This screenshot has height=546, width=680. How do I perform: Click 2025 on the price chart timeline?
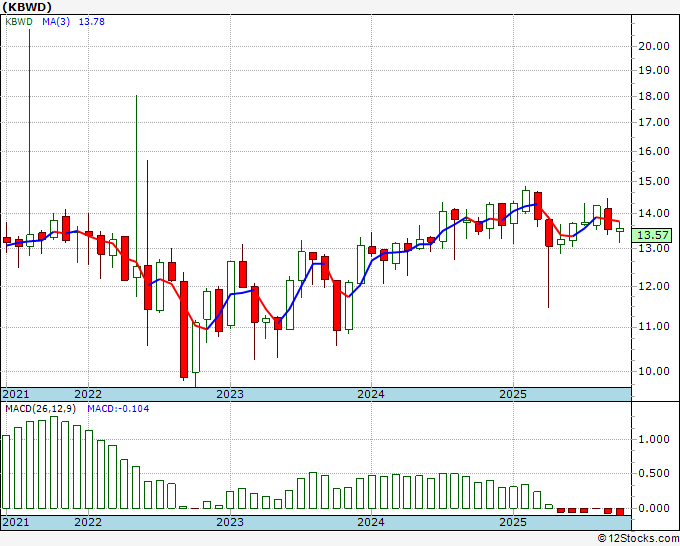click(513, 394)
